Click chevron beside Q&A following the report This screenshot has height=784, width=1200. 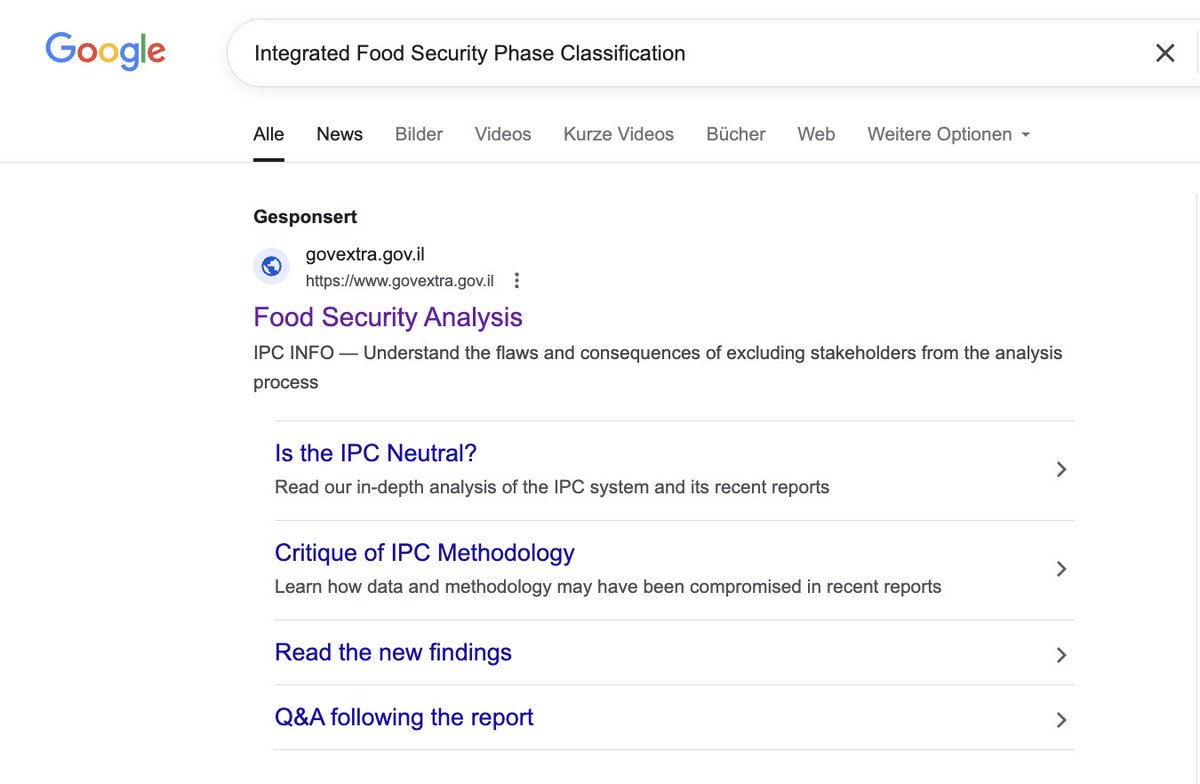point(1062,720)
